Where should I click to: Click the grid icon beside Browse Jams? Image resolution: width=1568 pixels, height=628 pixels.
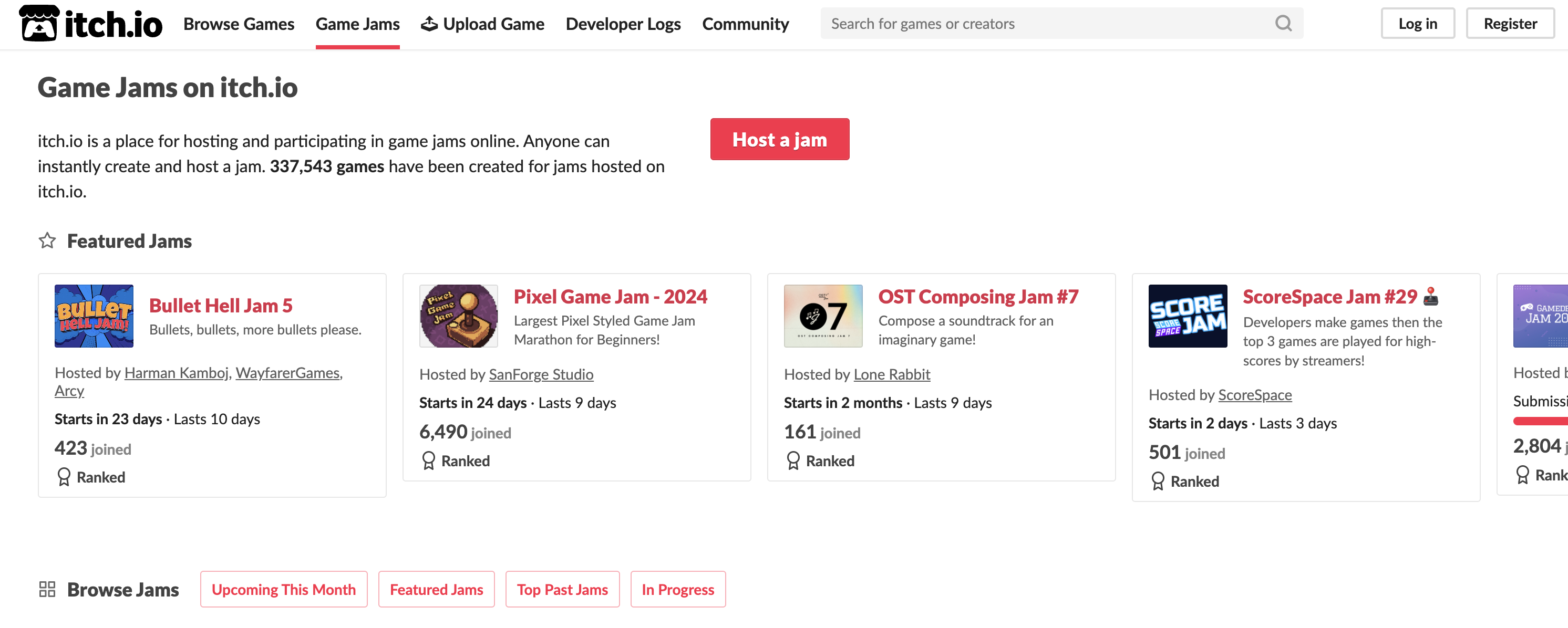tap(48, 589)
